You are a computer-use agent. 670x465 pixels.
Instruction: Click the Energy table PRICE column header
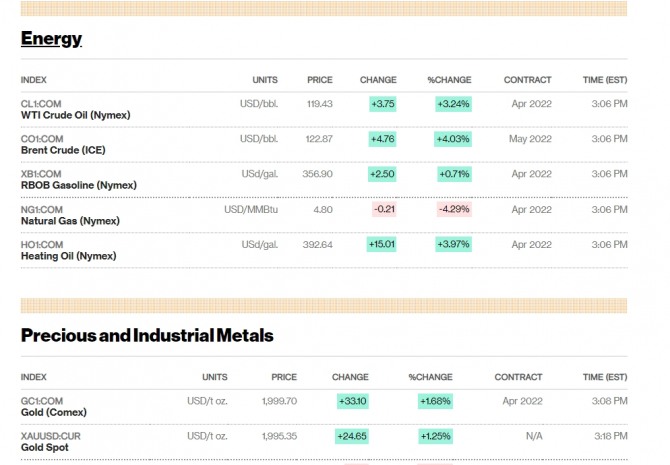320,80
